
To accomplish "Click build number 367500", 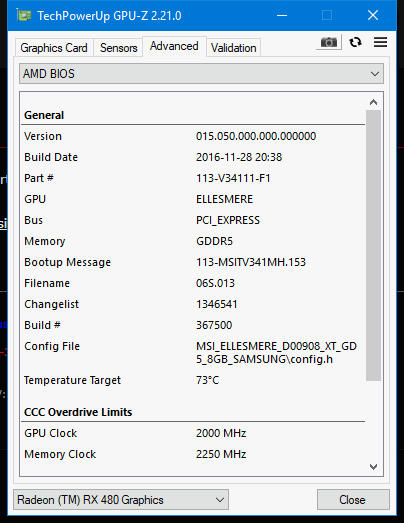I will point(214,325).
